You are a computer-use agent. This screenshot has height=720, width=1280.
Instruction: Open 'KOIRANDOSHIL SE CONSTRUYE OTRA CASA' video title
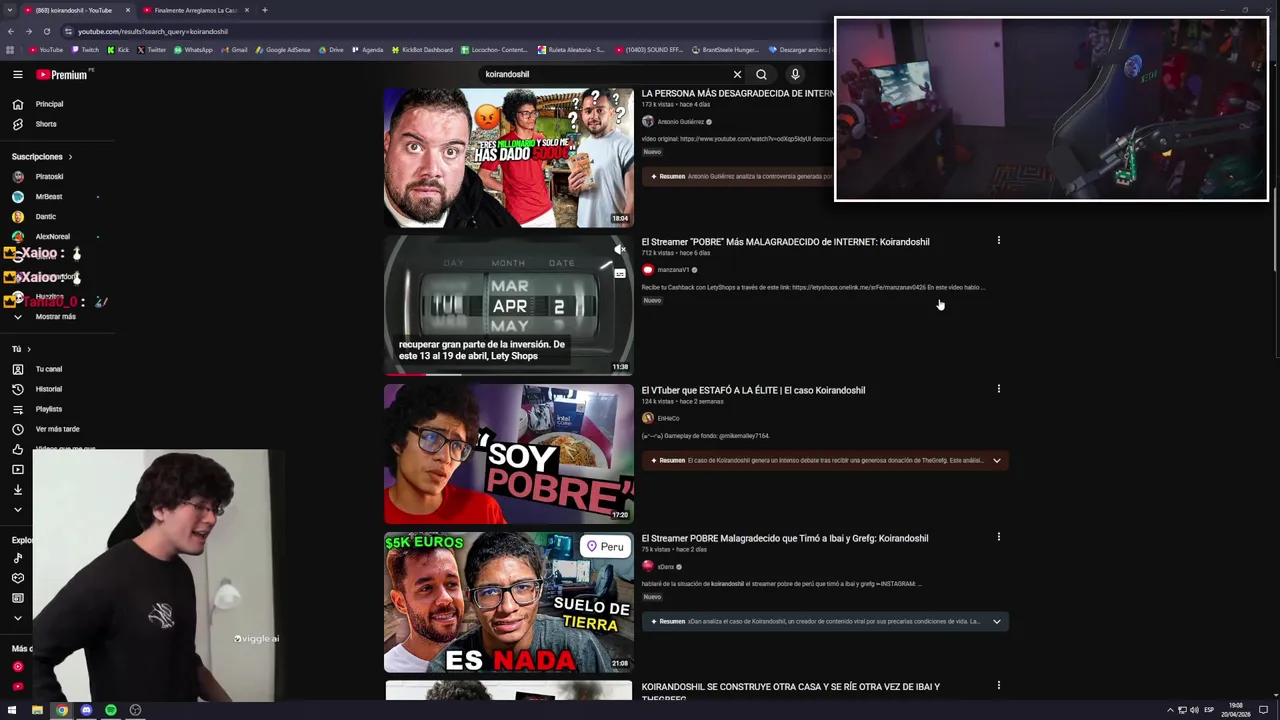(x=790, y=692)
